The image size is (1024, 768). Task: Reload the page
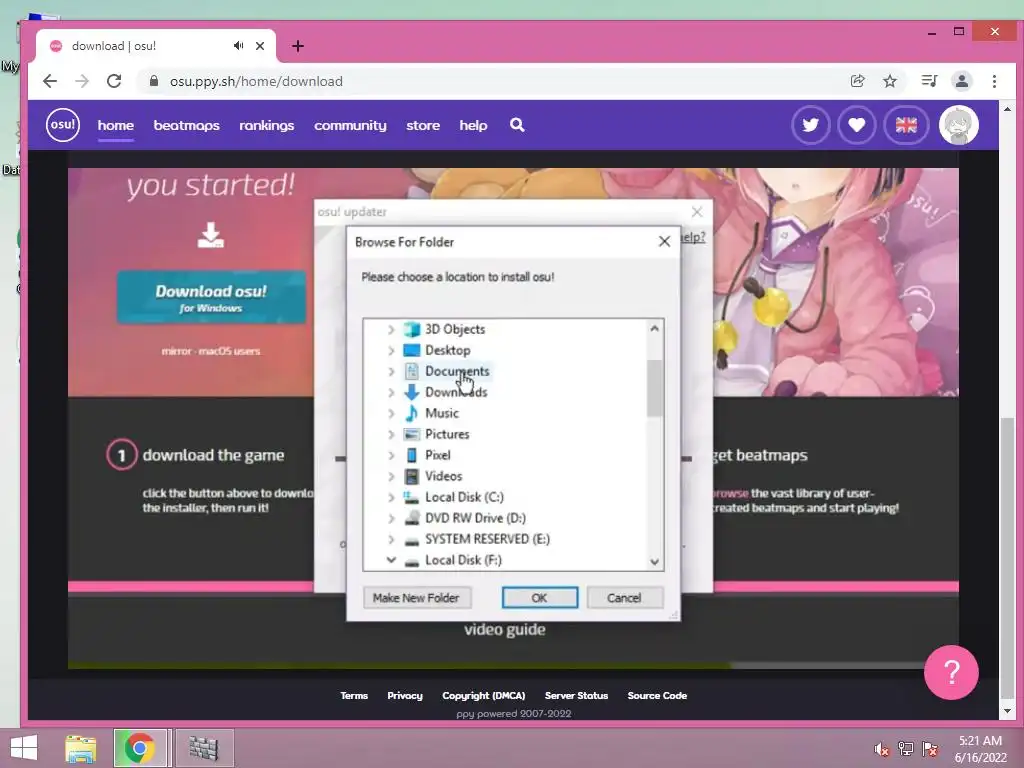click(114, 81)
